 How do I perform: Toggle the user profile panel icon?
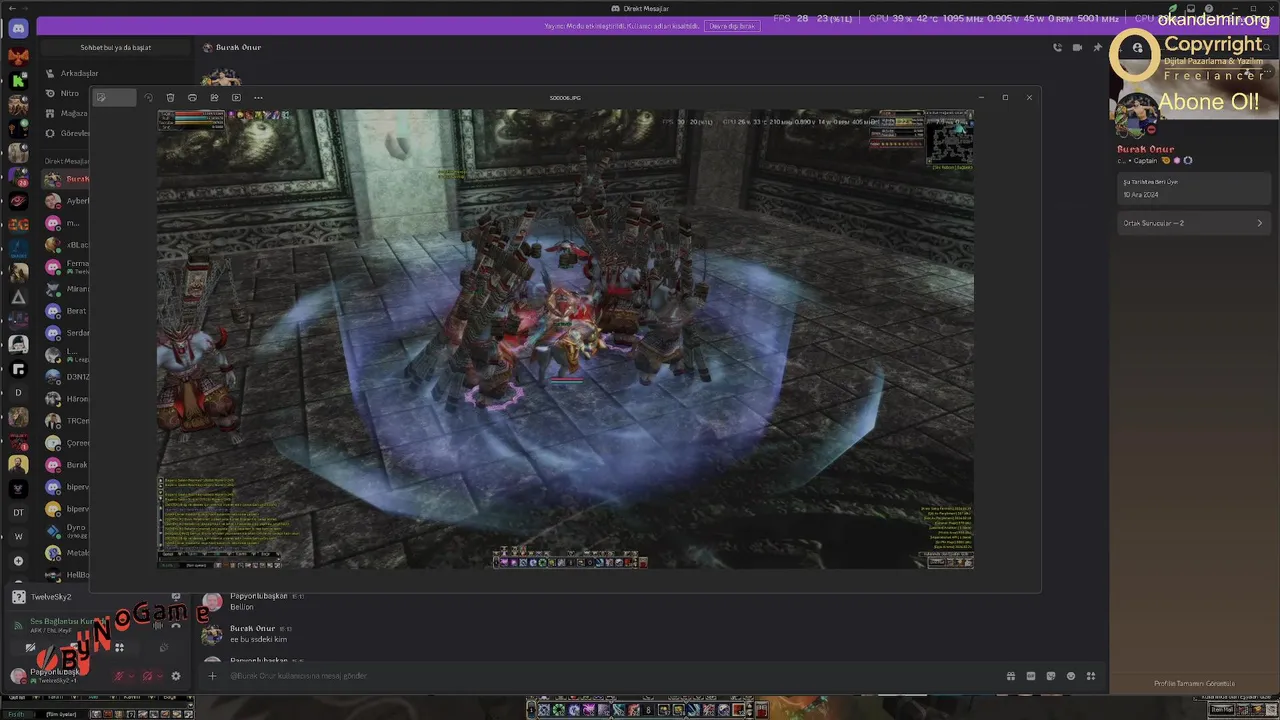coord(1137,47)
